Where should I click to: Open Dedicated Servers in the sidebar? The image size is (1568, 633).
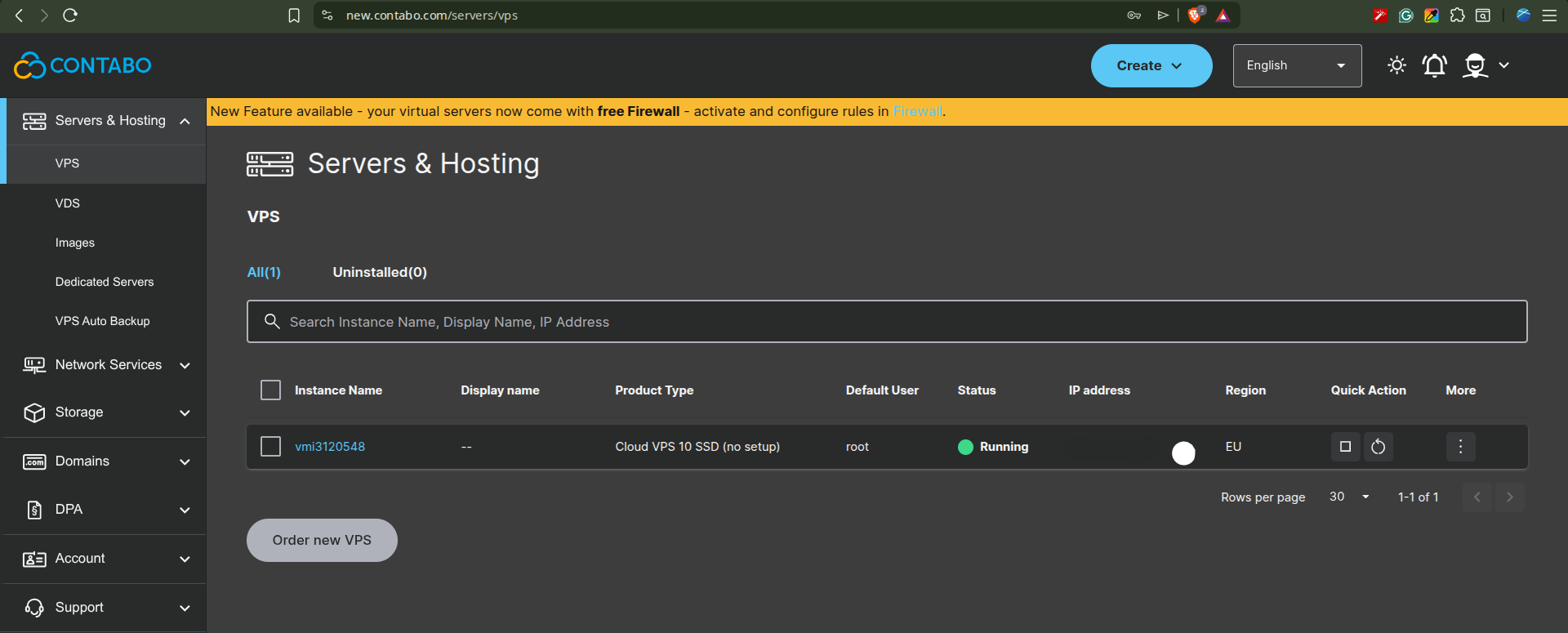[105, 282]
